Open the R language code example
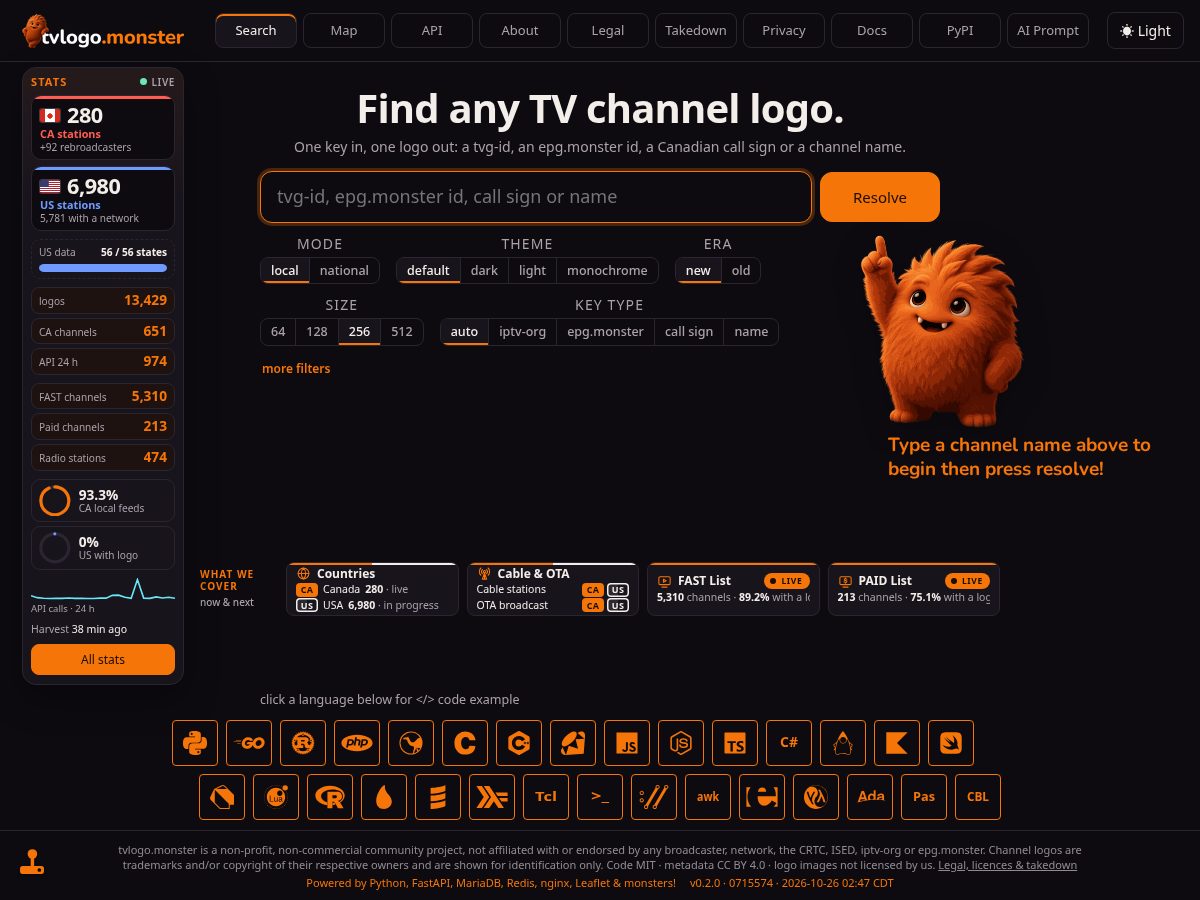The image size is (1200, 900). coord(330,797)
